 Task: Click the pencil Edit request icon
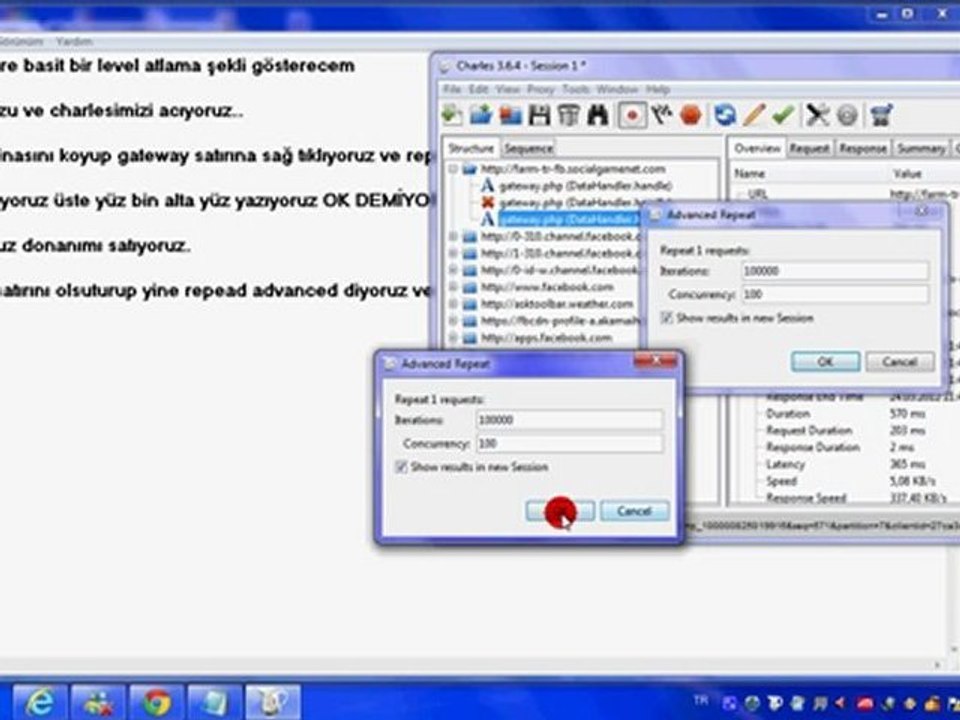pyautogui.click(x=754, y=114)
